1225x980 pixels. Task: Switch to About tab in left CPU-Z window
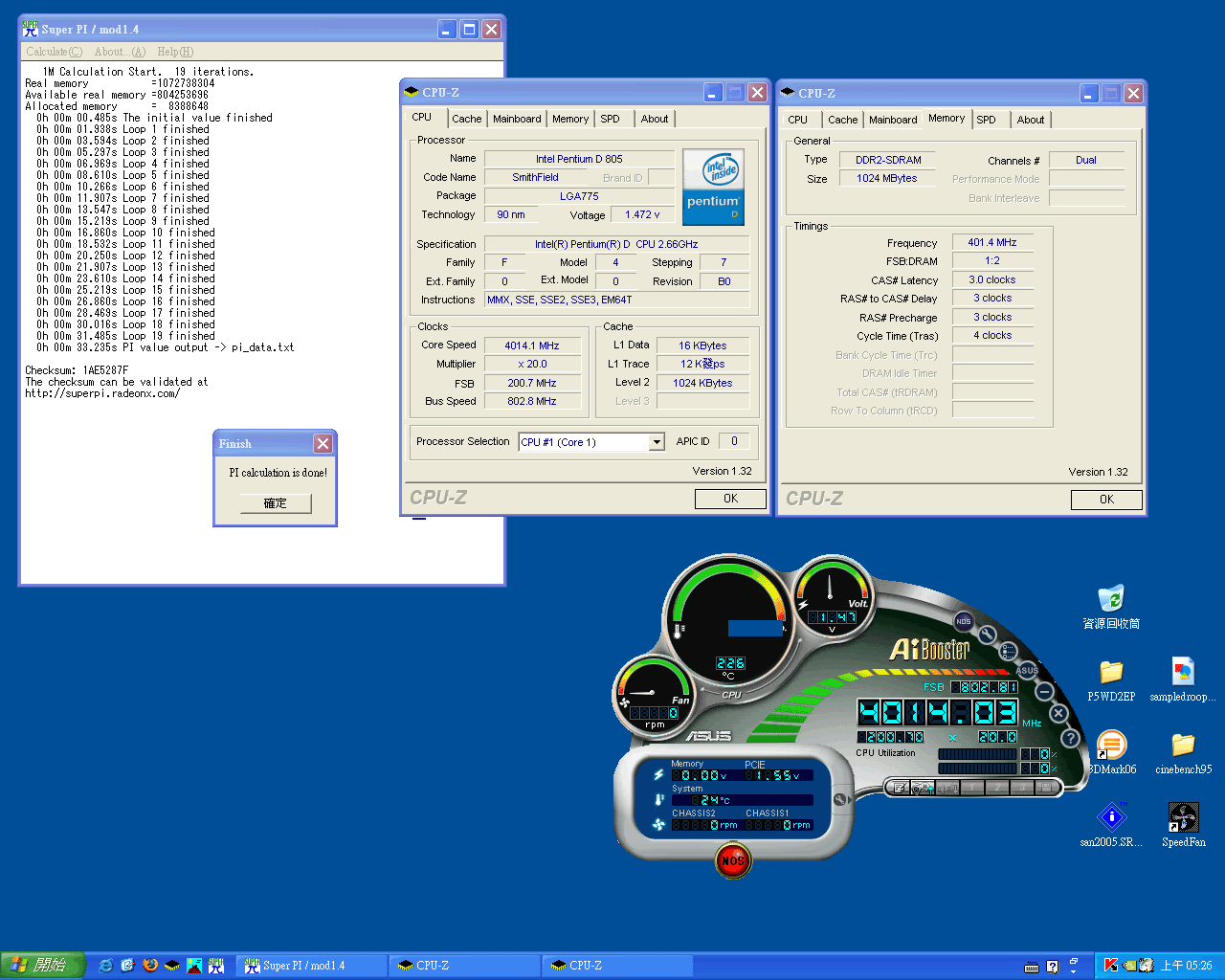[x=655, y=119]
